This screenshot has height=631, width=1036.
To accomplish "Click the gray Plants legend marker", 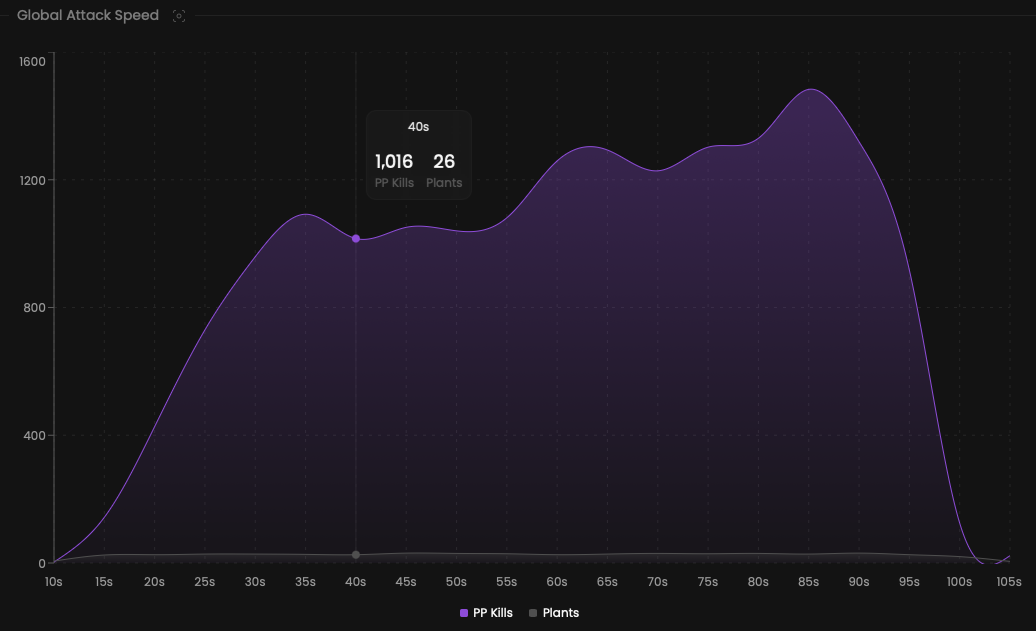I will [531, 612].
